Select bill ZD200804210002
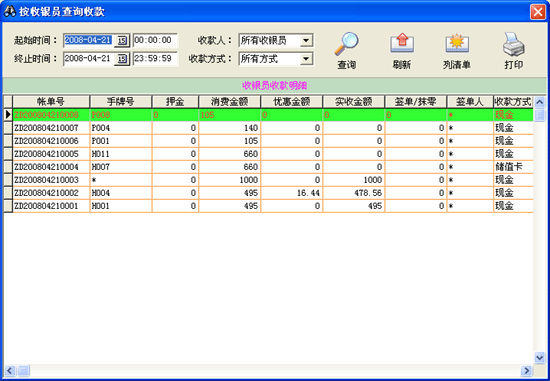This screenshot has height=381, width=550. (x=46, y=193)
